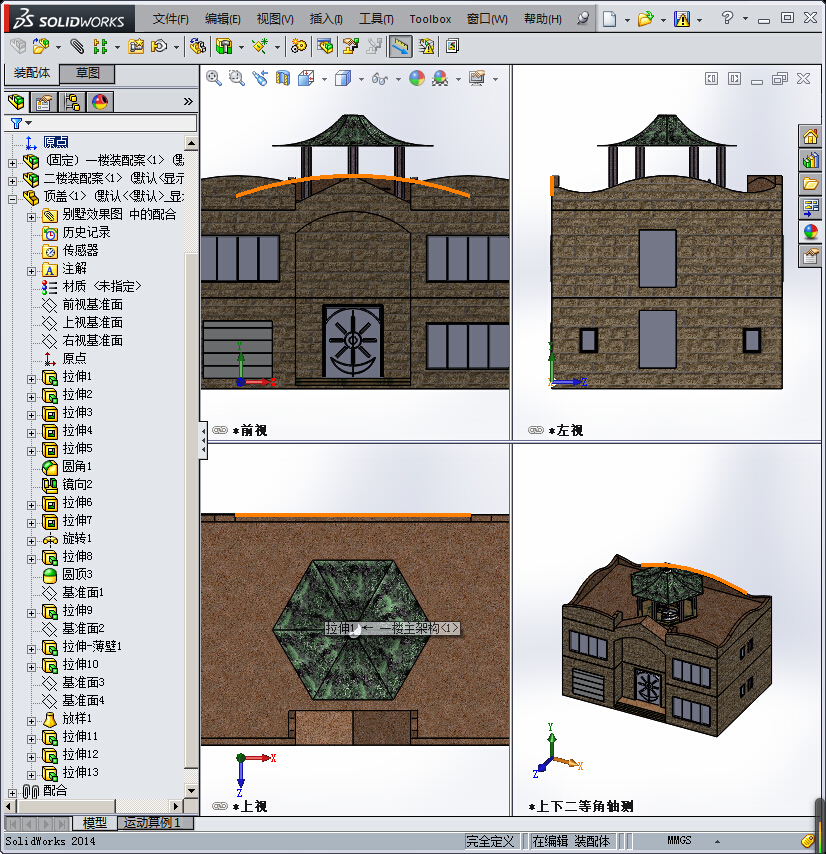Click the feature tree panel collapse handle
This screenshot has width=826, height=854.
point(203,440)
